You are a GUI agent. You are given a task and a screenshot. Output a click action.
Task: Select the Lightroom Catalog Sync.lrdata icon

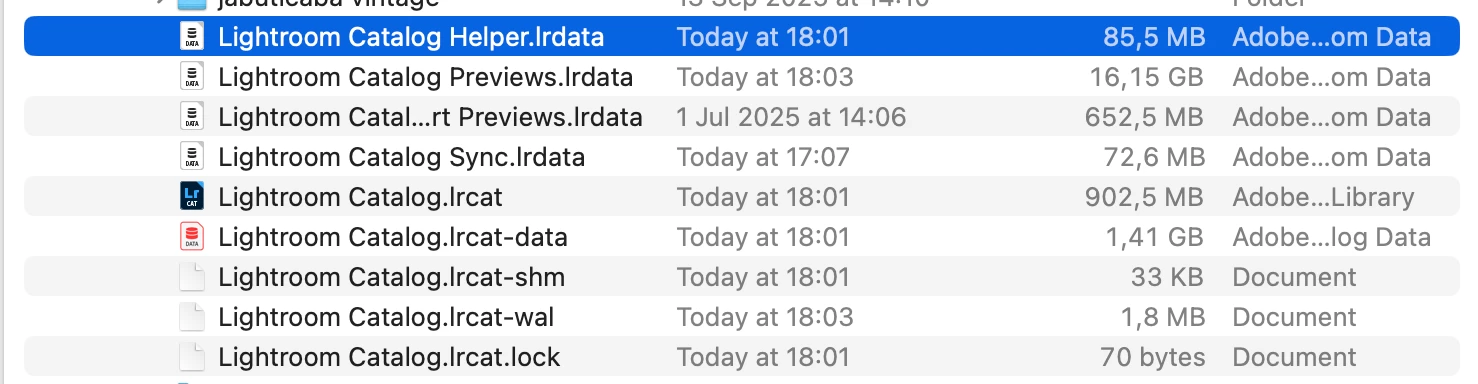tap(192, 157)
